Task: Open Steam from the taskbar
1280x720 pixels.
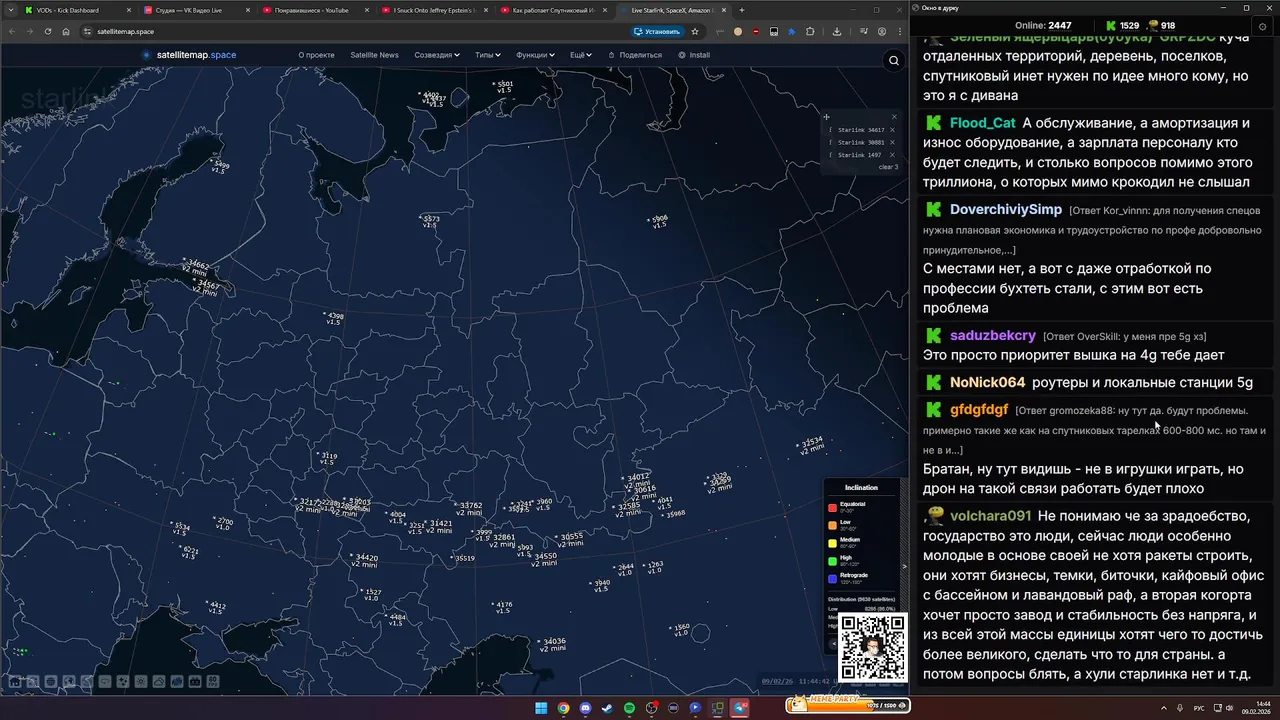Action: tap(607, 708)
